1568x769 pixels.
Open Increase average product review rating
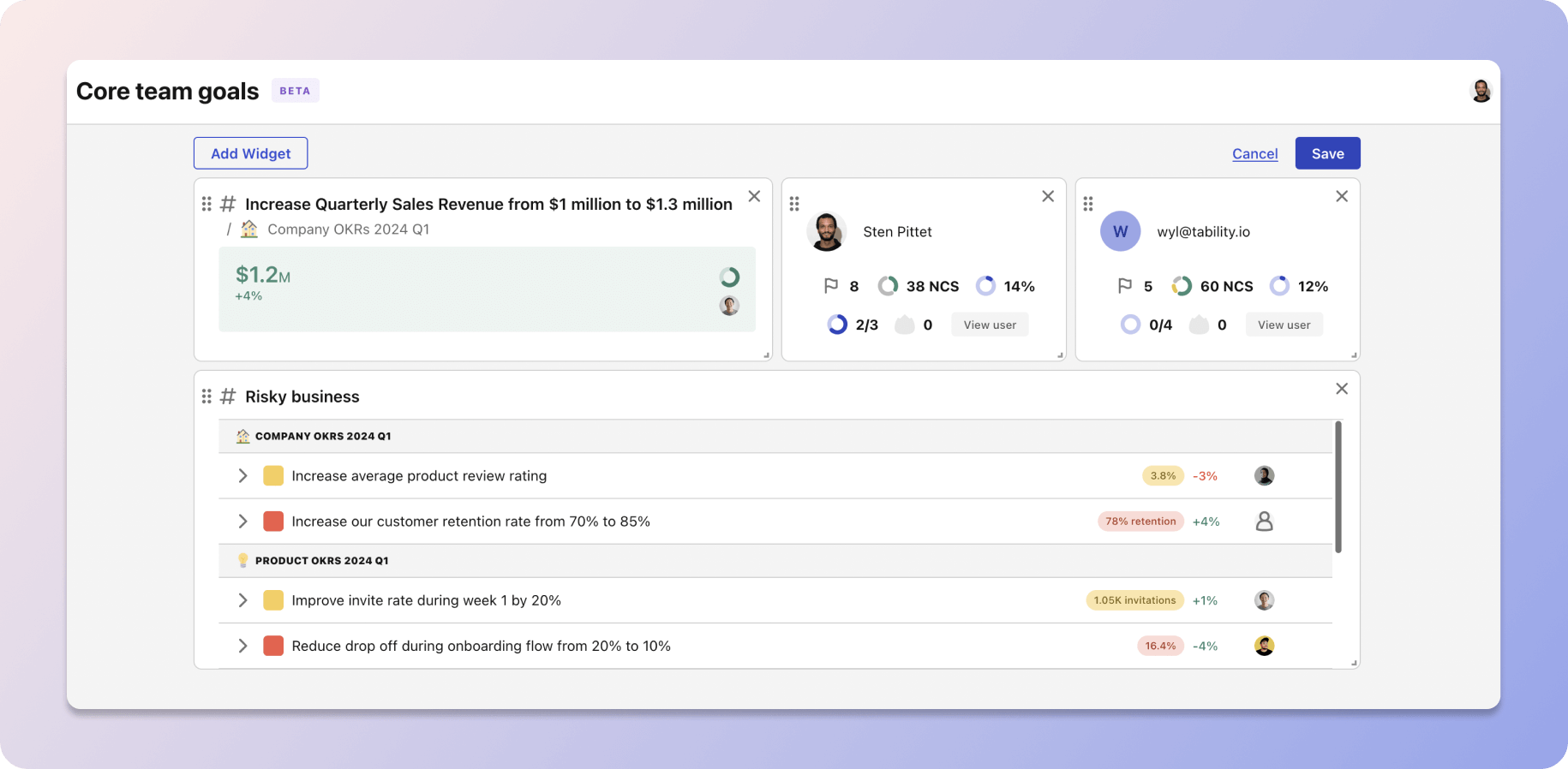[x=419, y=476]
